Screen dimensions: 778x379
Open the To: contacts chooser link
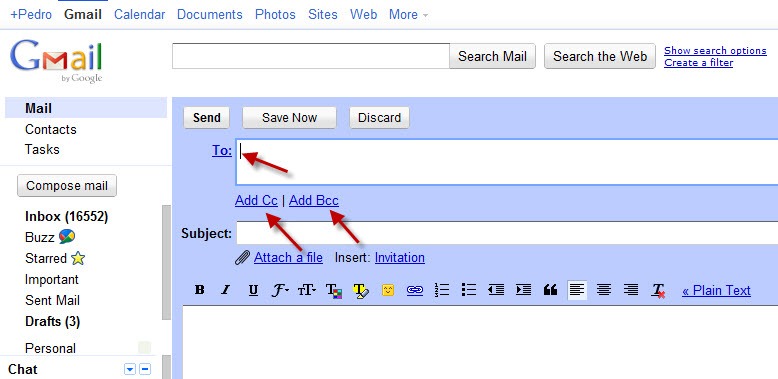[x=222, y=150]
